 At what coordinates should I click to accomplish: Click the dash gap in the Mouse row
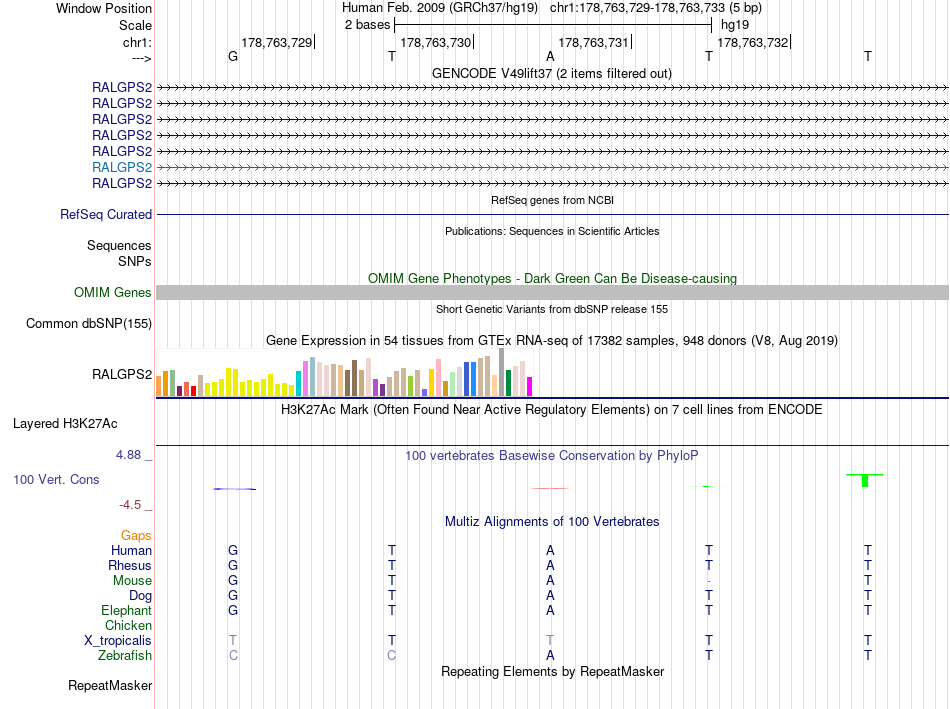tap(709, 581)
